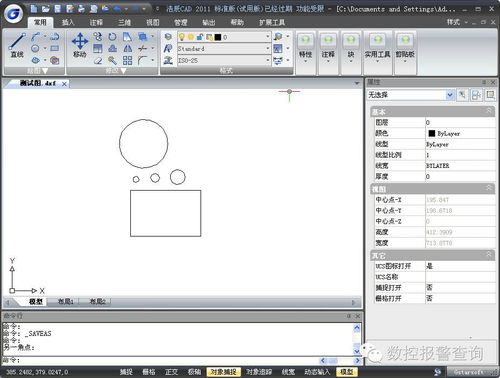The height and width of the screenshot is (378, 500).
Task: Click the ByLayer black color swatch
Action: click(x=432, y=133)
